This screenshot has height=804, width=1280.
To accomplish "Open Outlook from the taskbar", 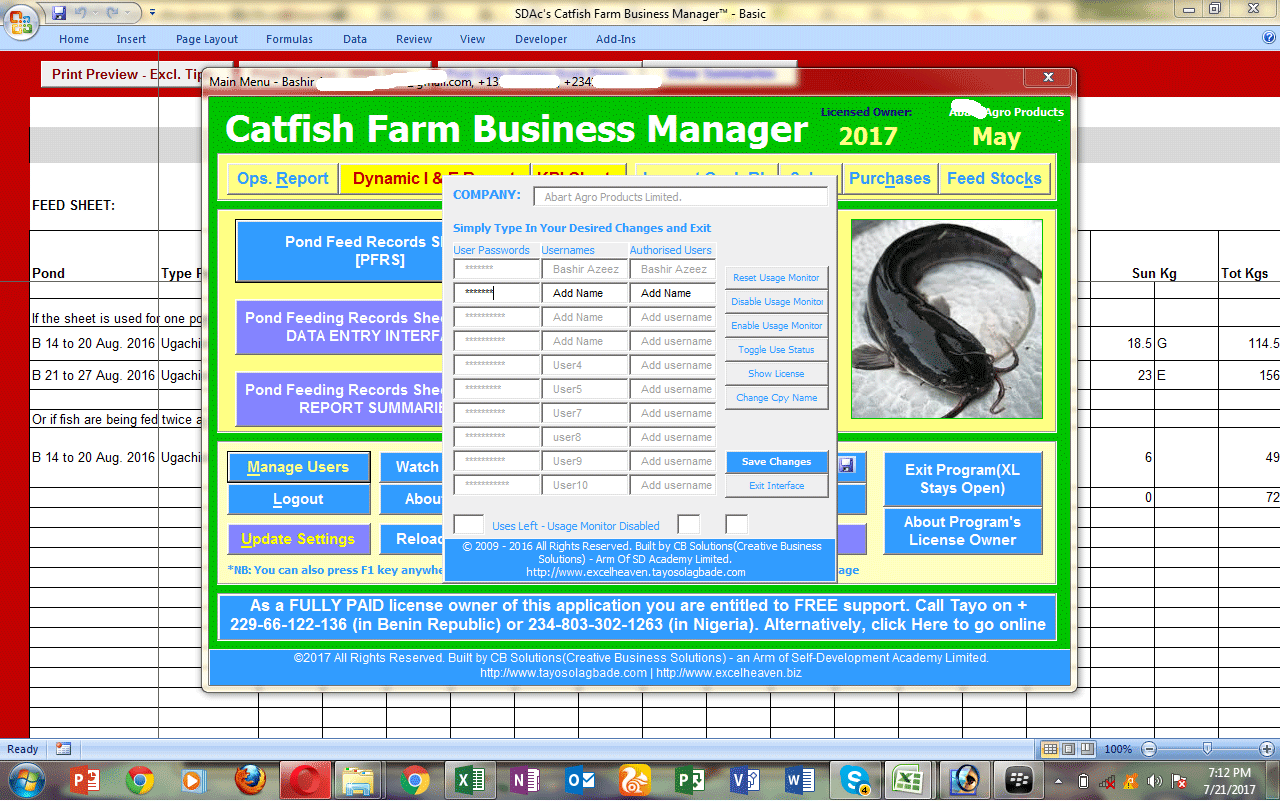I will [x=580, y=780].
